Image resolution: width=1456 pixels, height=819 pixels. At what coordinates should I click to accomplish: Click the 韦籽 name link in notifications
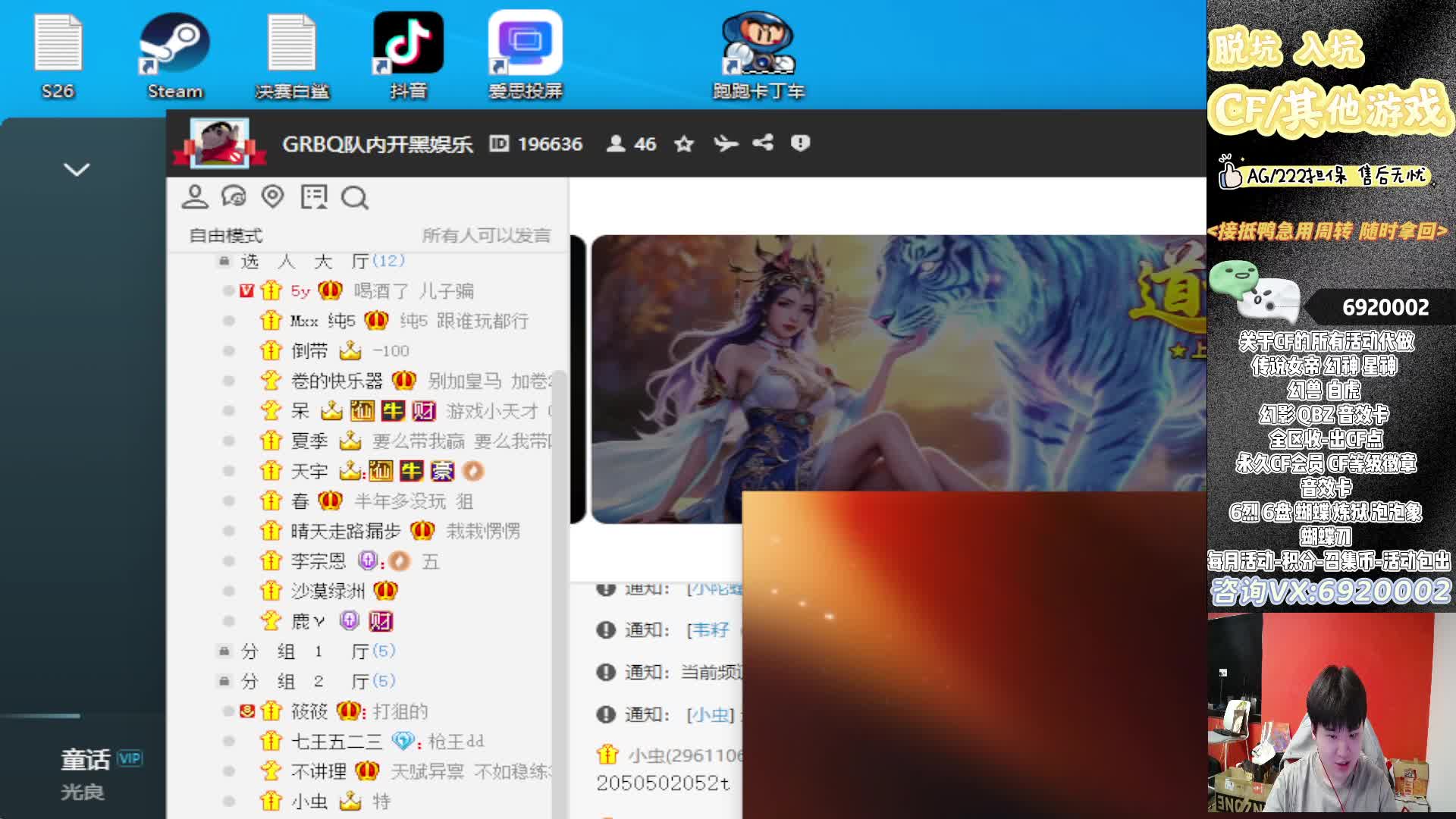point(710,630)
